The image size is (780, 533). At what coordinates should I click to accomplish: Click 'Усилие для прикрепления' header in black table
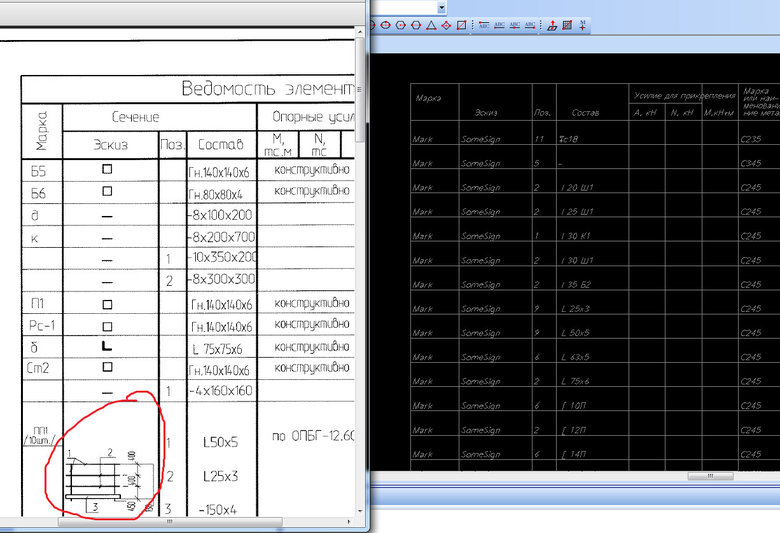[684, 96]
